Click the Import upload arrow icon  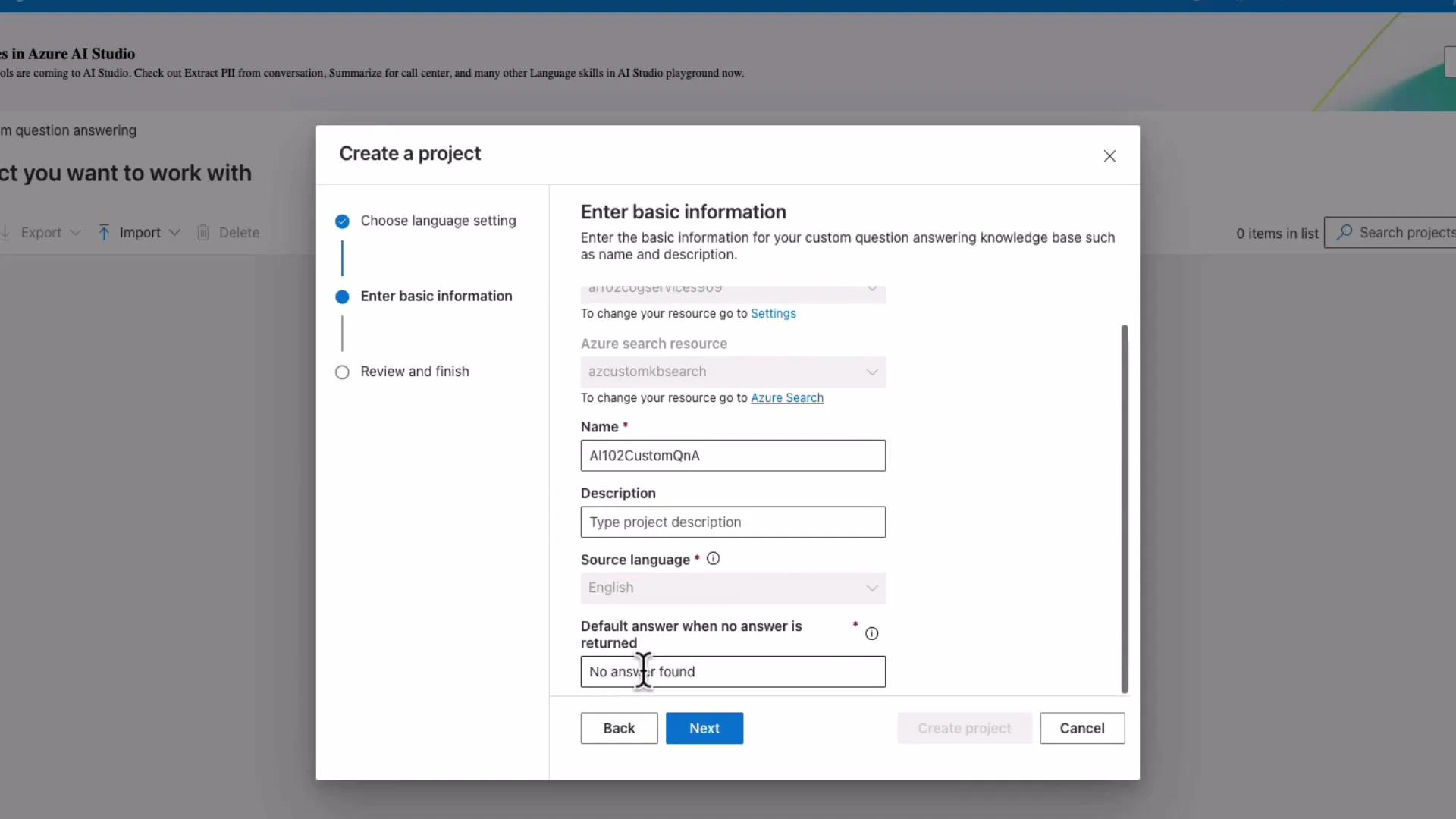(105, 232)
